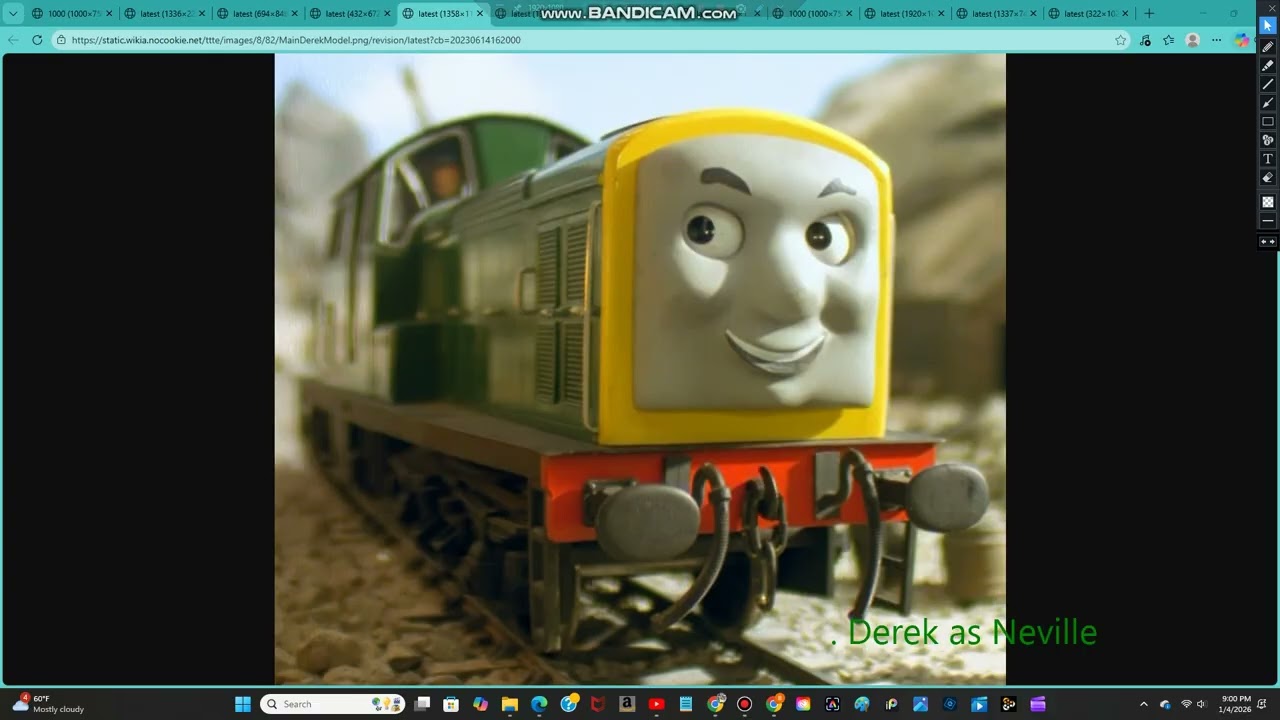Open Bandicam recorder from the taskbar

point(744,704)
